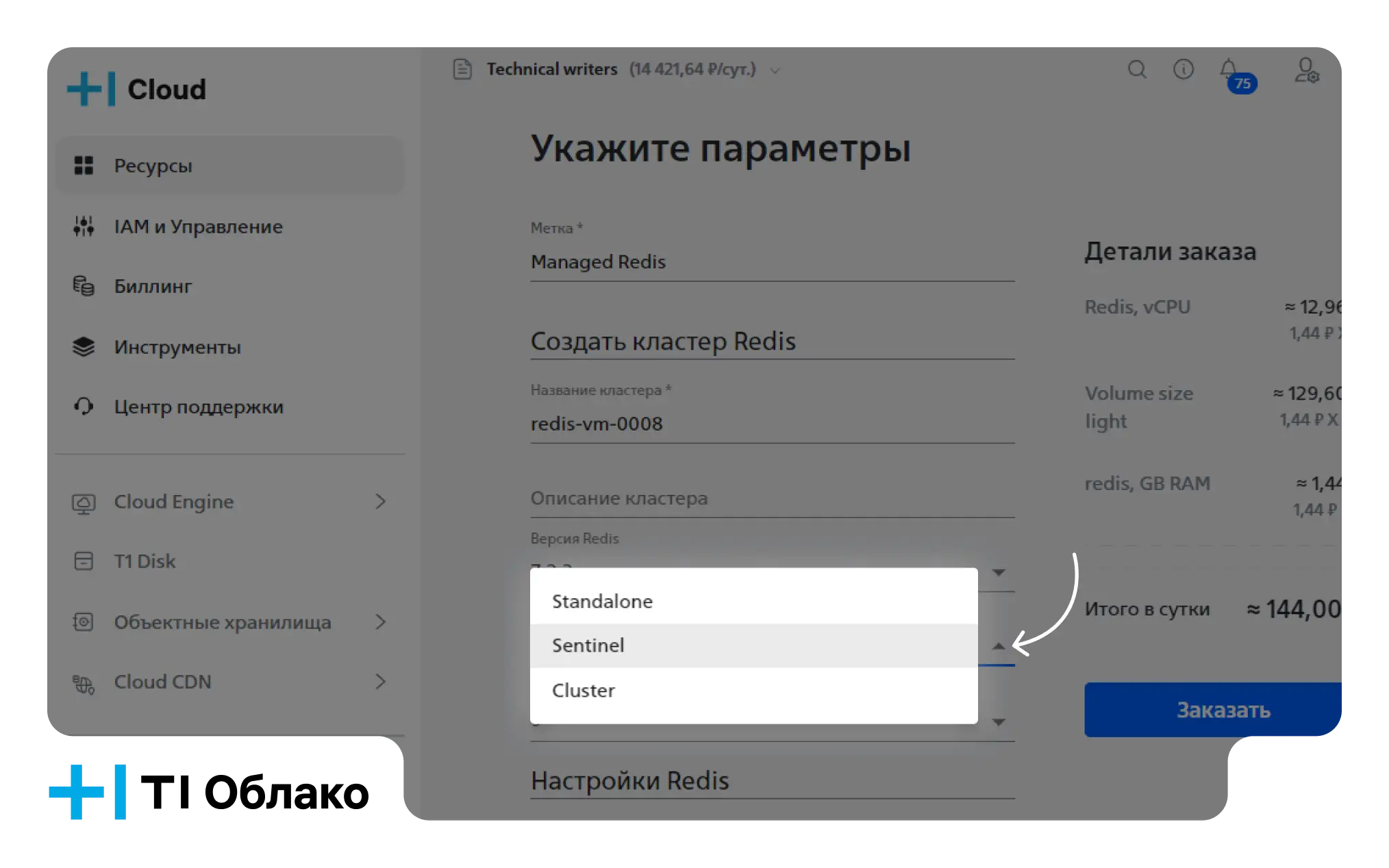Click the 14 421,64 ₽/сут. project cost
This screenshot has width=1389, height=868.
pyautogui.click(x=692, y=69)
